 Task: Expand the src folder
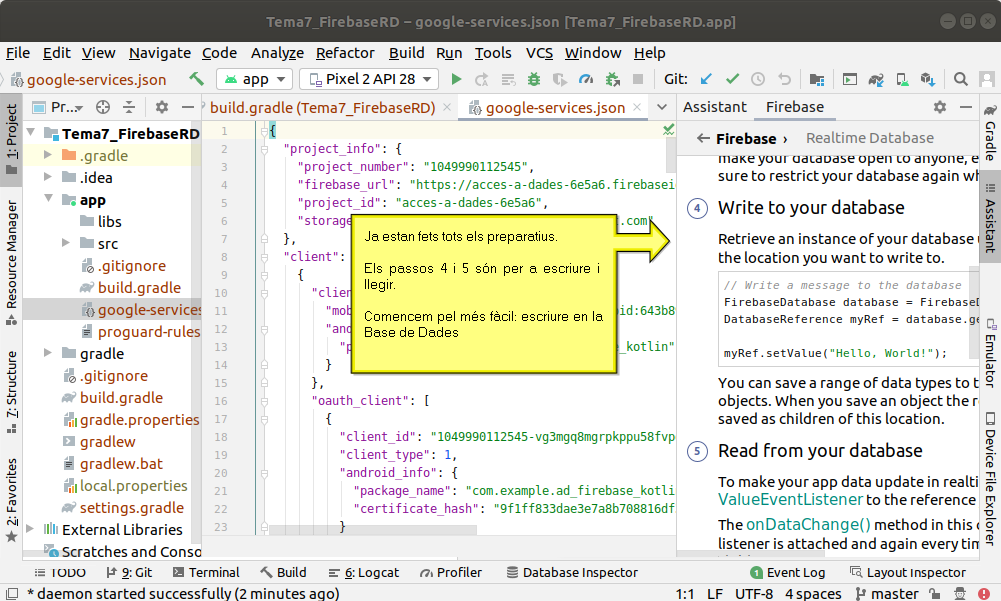[x=66, y=243]
